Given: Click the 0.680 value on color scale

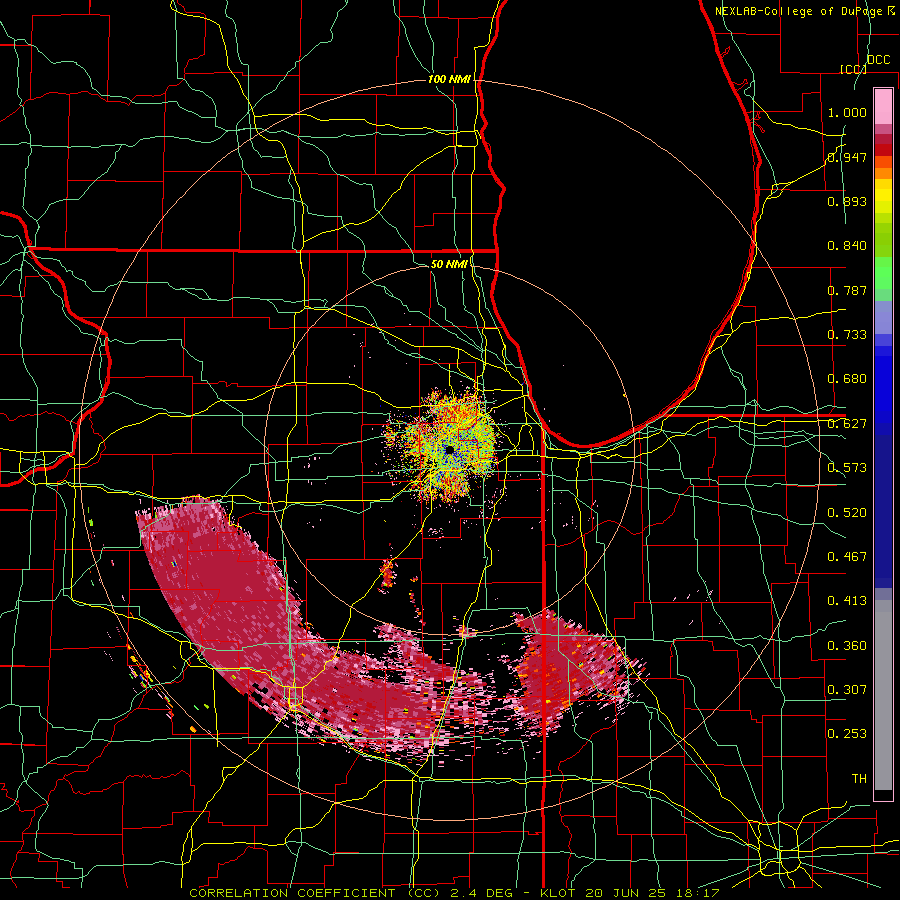Looking at the screenshot, I should coord(847,379).
